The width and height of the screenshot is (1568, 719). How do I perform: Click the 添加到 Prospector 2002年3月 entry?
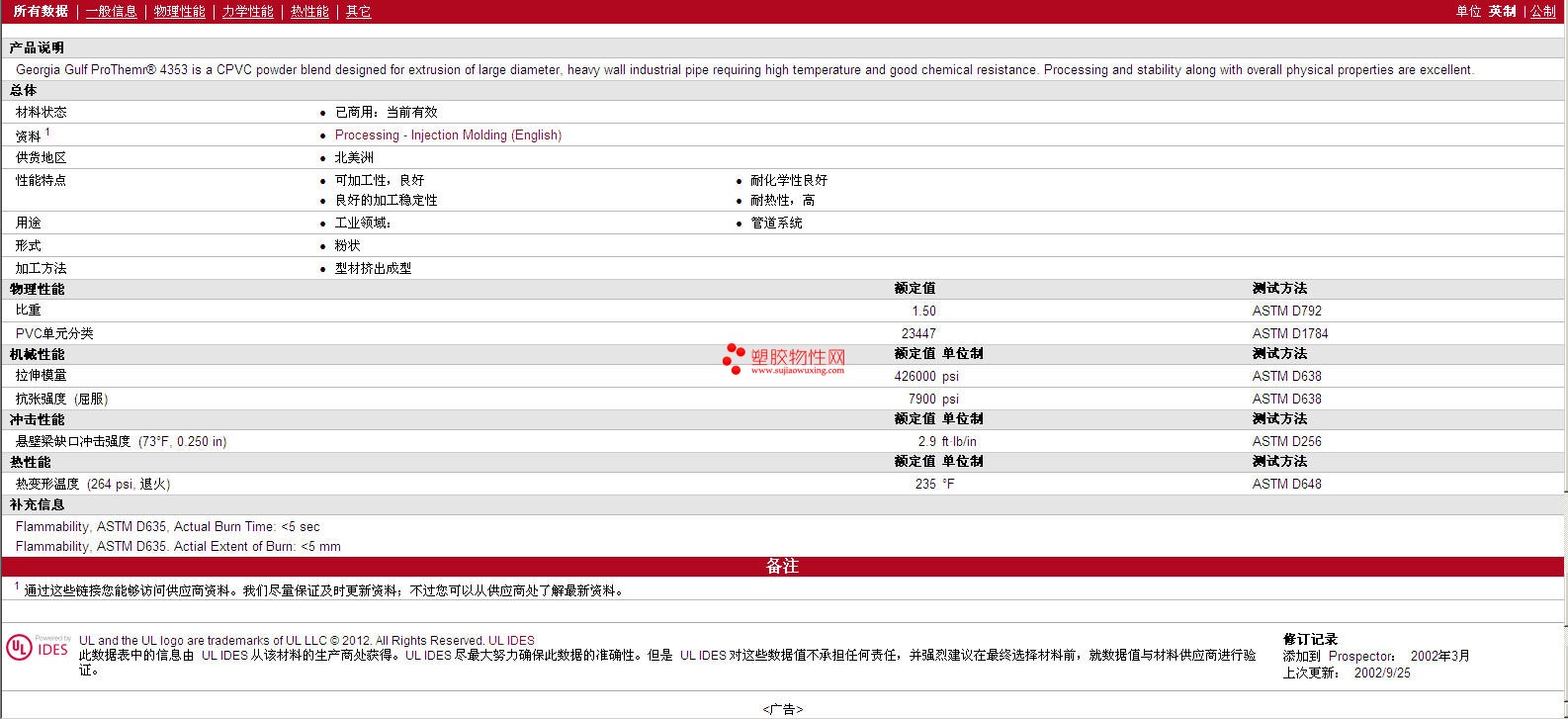(1376, 657)
